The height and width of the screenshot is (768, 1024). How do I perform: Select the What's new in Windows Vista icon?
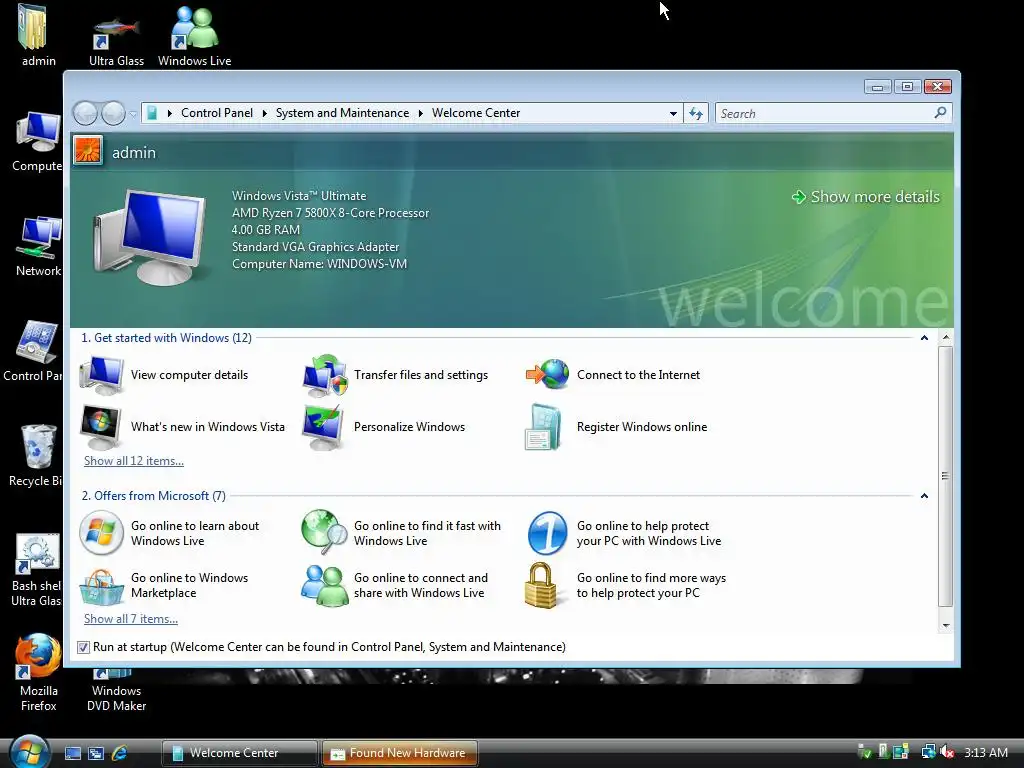101,427
